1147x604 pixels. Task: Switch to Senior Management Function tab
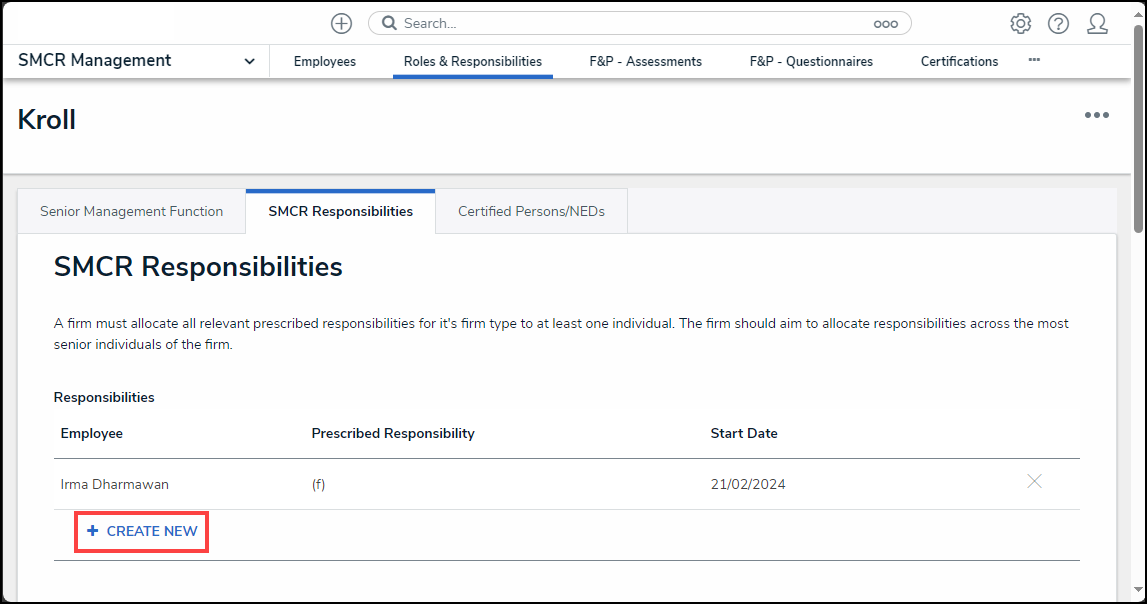point(131,211)
